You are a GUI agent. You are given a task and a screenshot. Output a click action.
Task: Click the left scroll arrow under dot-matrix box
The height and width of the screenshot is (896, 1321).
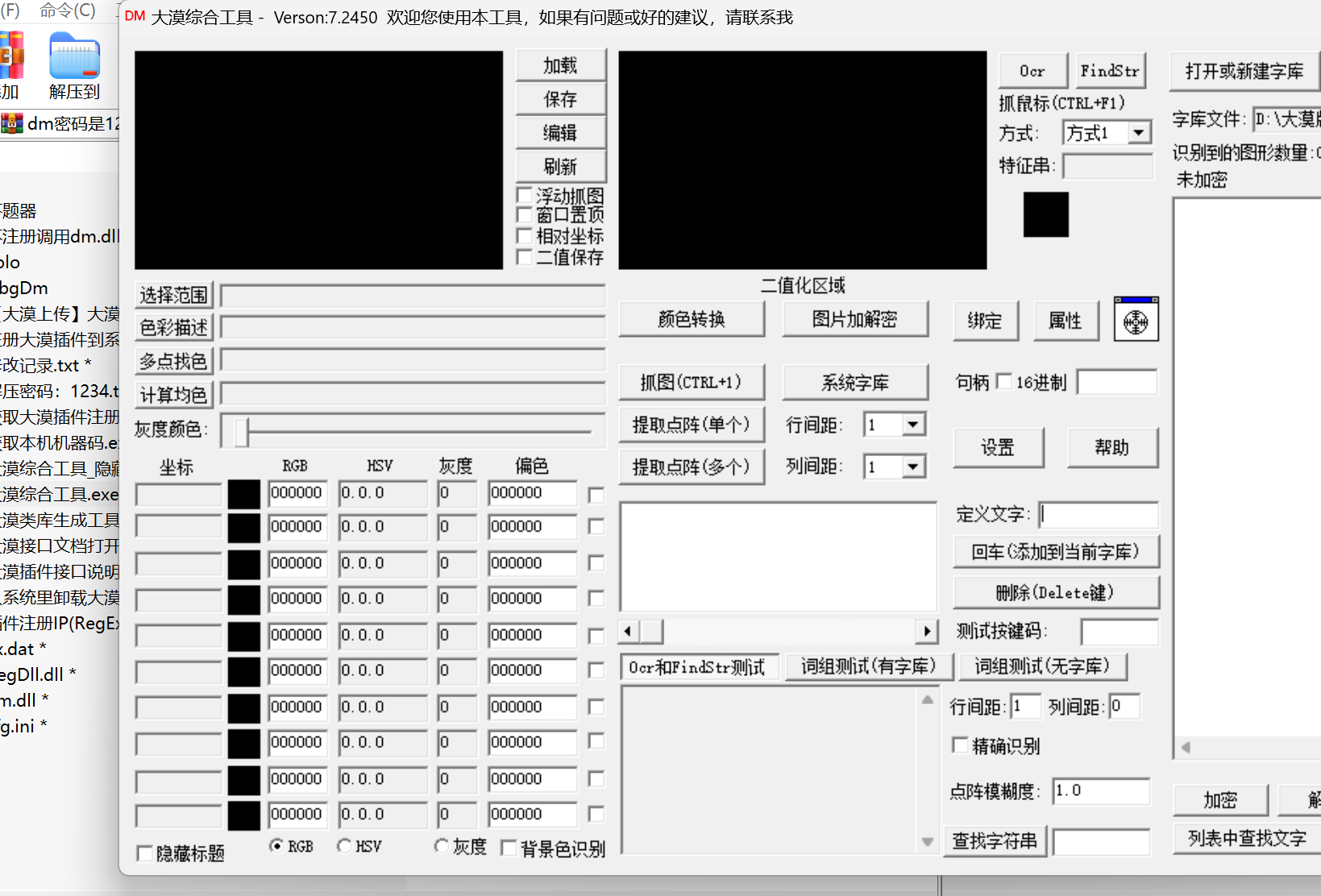tap(629, 631)
